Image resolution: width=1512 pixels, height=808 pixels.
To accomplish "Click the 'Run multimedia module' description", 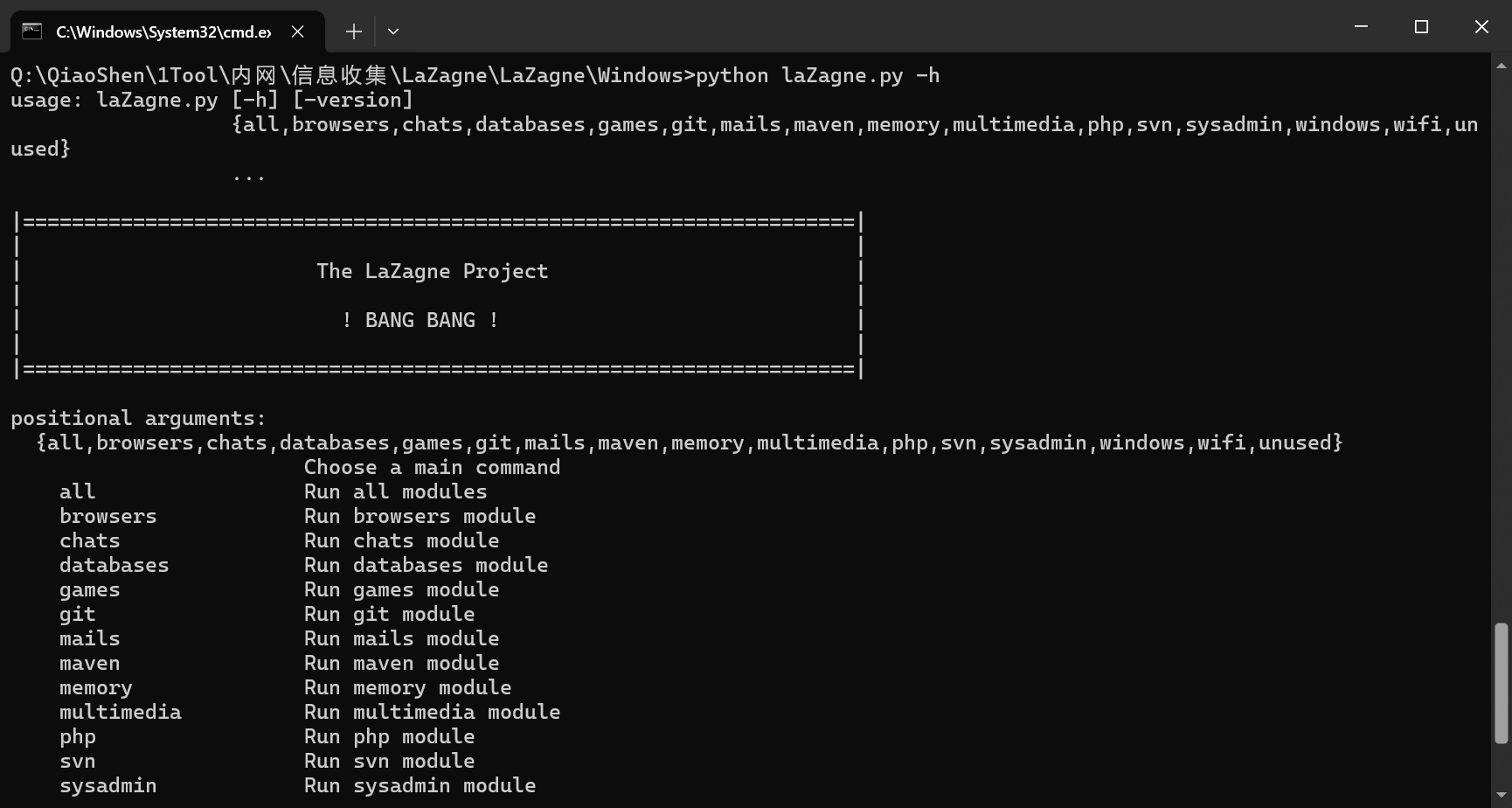I will click(432, 712).
